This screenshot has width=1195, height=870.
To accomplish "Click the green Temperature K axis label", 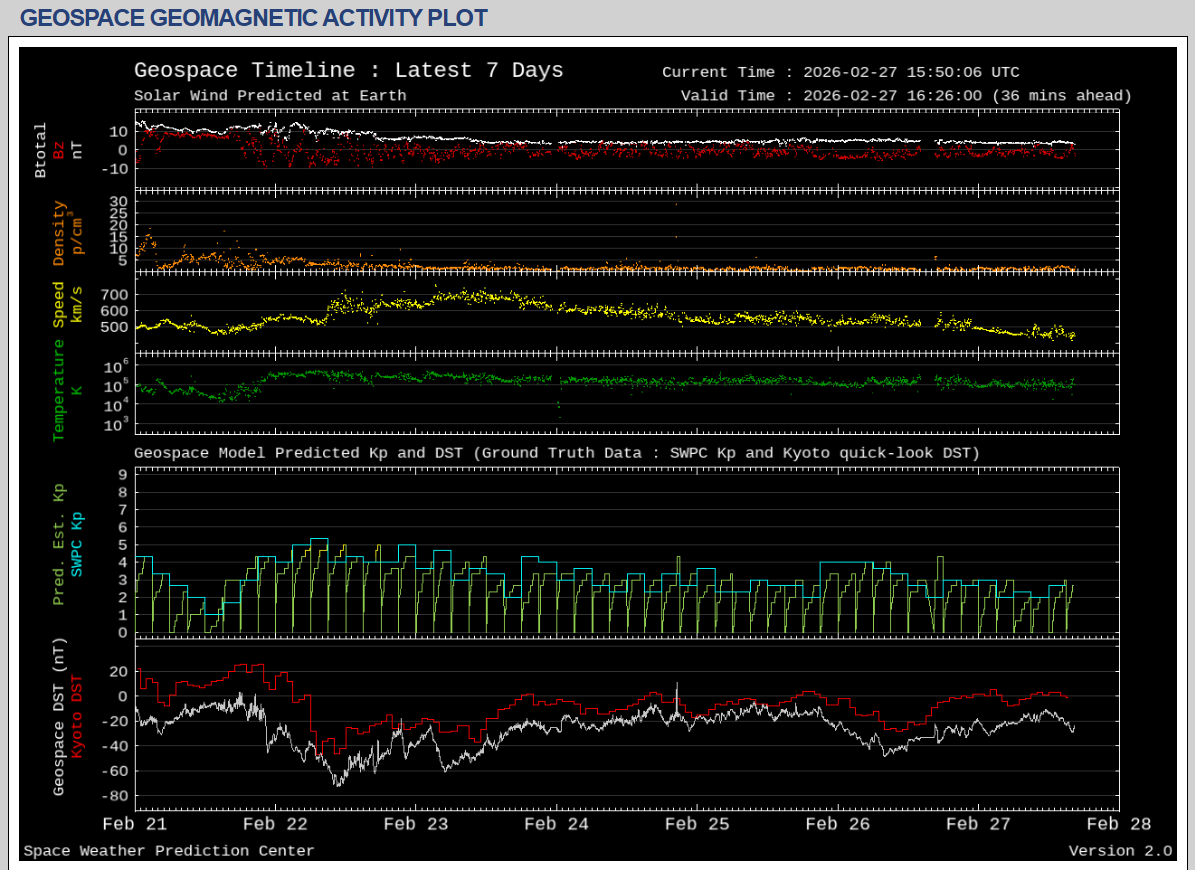I will coord(68,390).
